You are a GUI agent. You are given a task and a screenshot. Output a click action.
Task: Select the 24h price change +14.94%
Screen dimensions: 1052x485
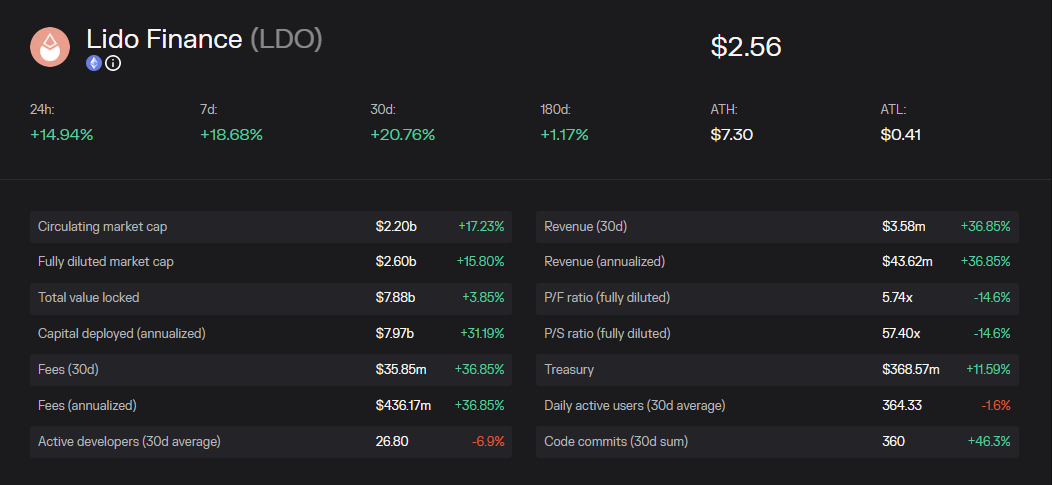pyautogui.click(x=62, y=134)
